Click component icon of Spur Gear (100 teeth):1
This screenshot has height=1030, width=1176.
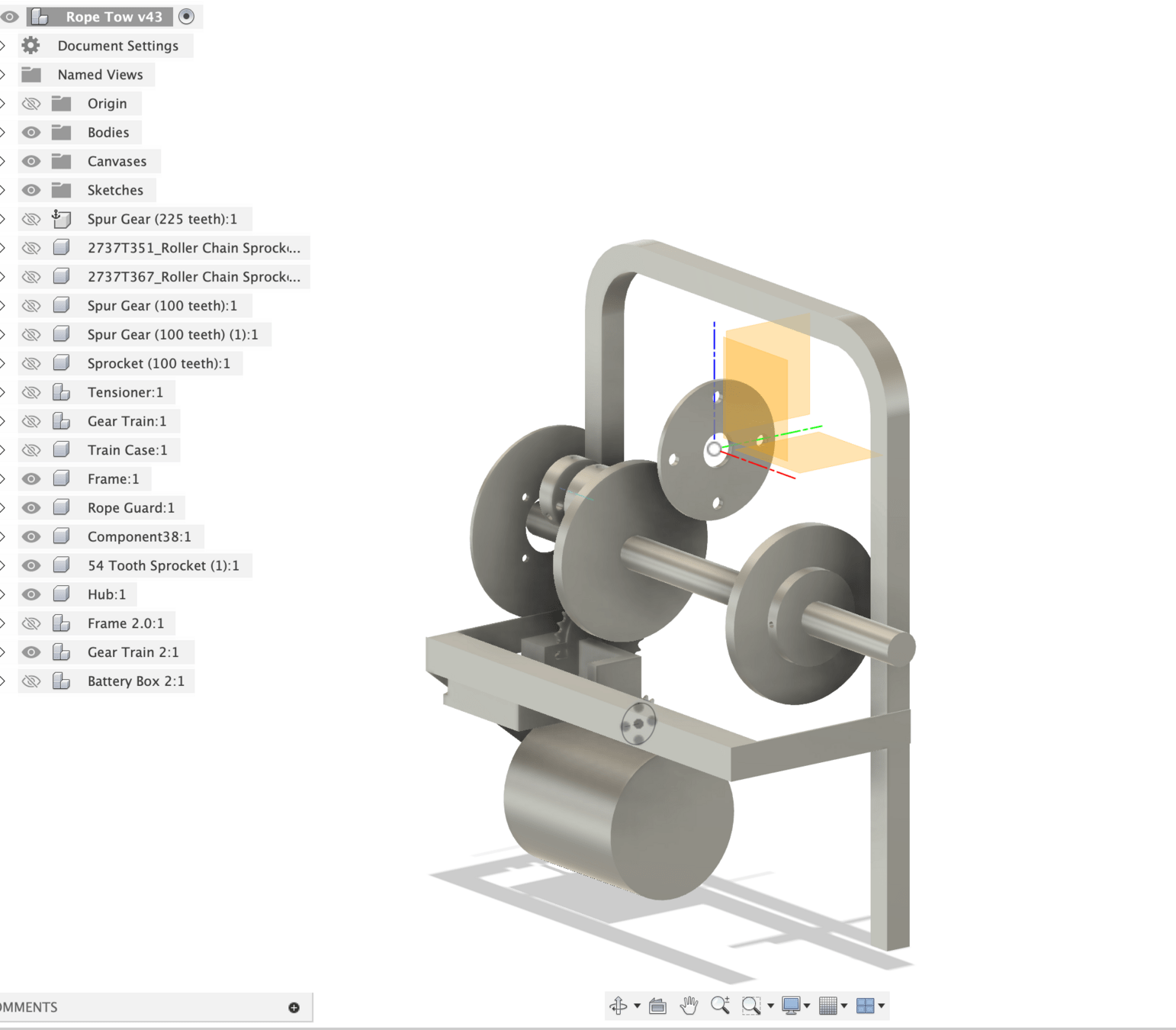point(61,306)
